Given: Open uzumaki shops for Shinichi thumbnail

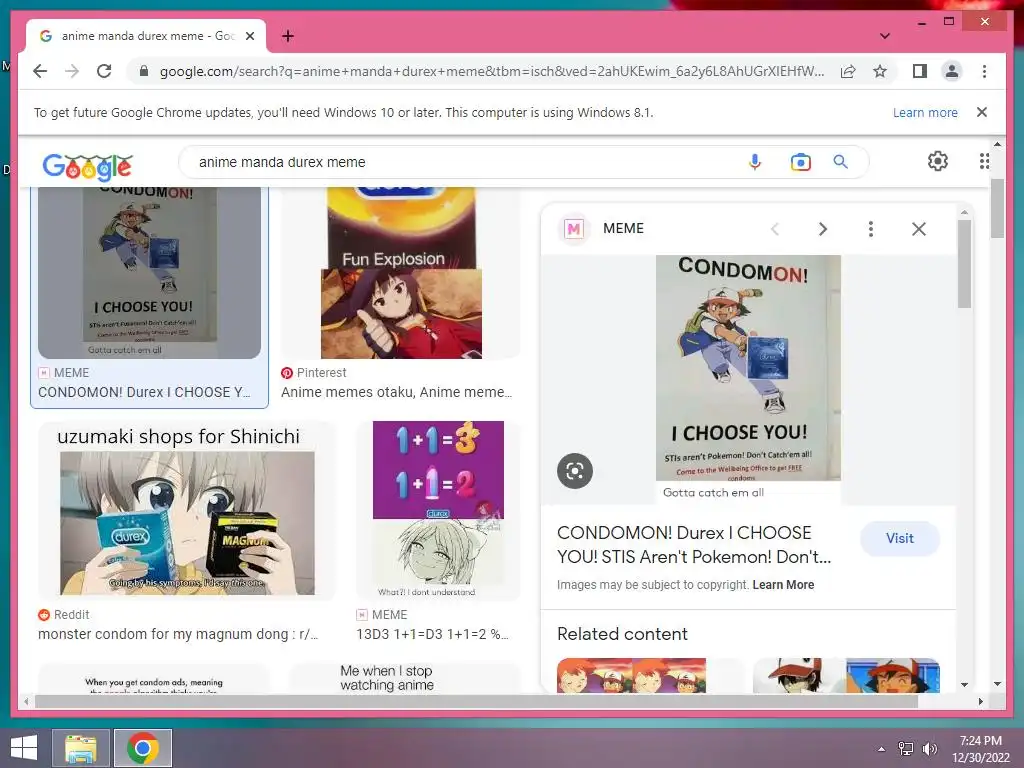Looking at the screenshot, I should pos(187,509).
